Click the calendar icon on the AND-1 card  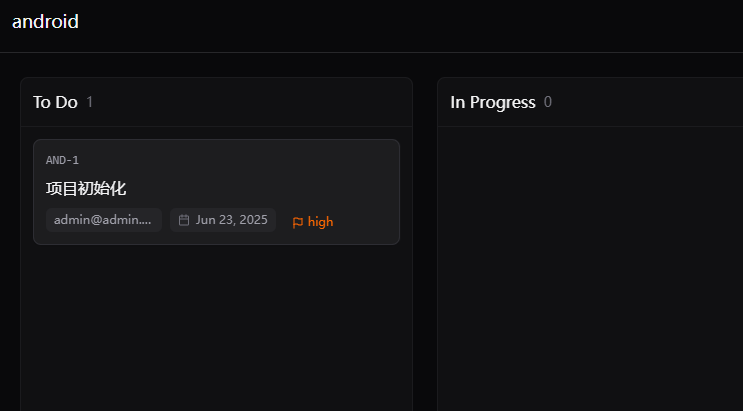pos(184,220)
